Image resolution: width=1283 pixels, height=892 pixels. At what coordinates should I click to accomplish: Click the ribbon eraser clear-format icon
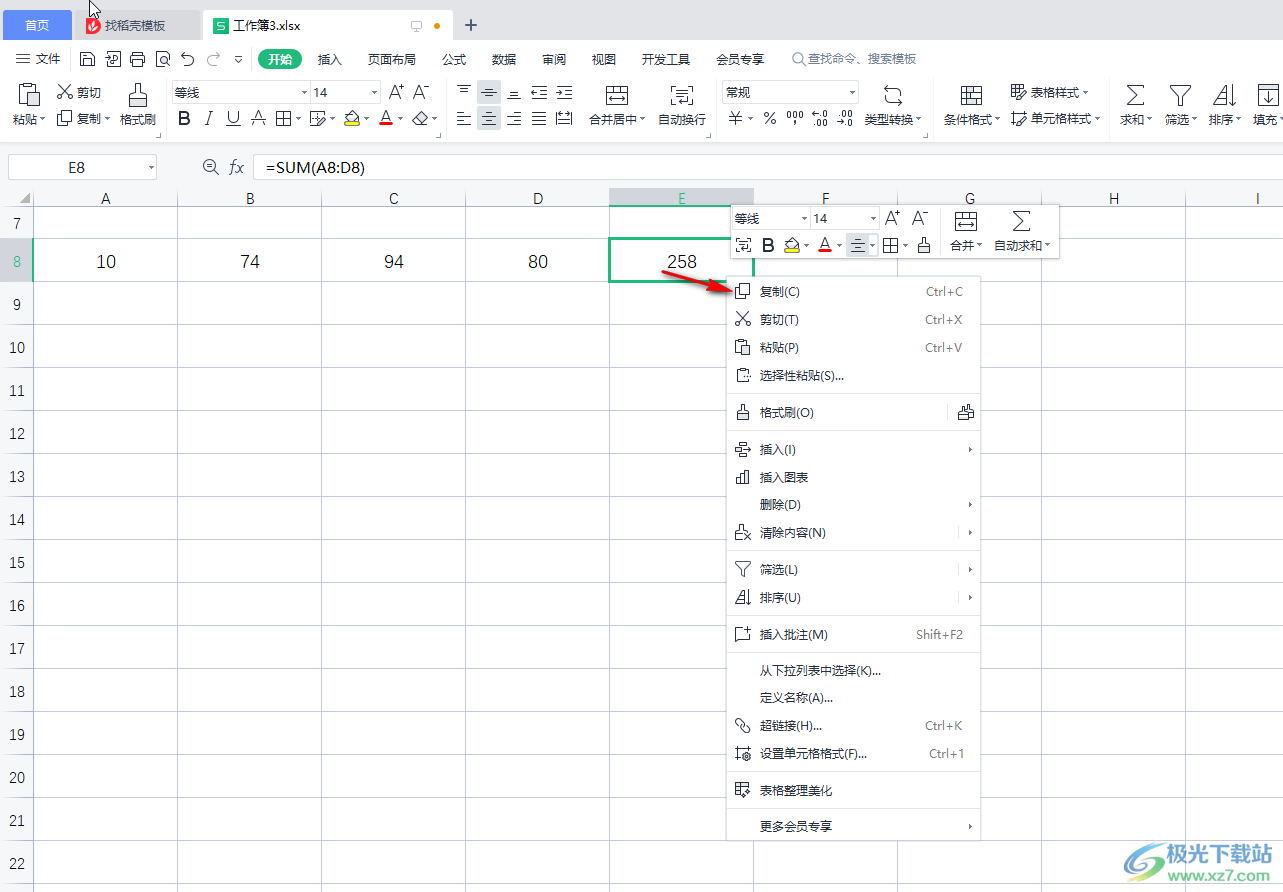click(x=420, y=119)
